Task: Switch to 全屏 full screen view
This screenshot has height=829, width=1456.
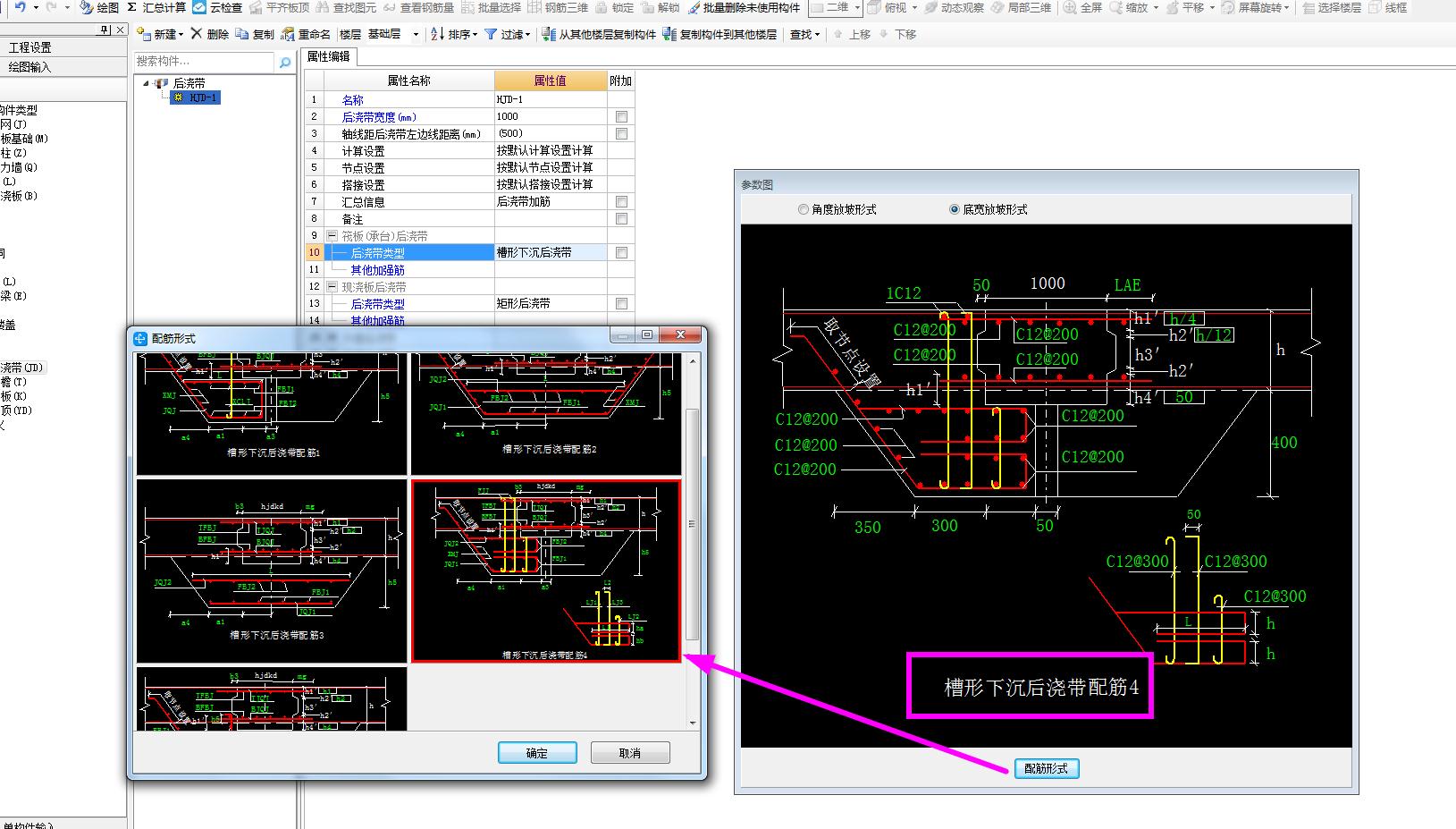Action: [1082, 7]
